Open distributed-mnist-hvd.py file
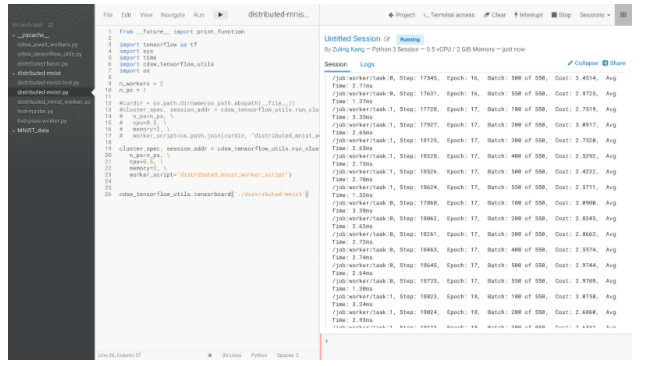 tap(48, 83)
